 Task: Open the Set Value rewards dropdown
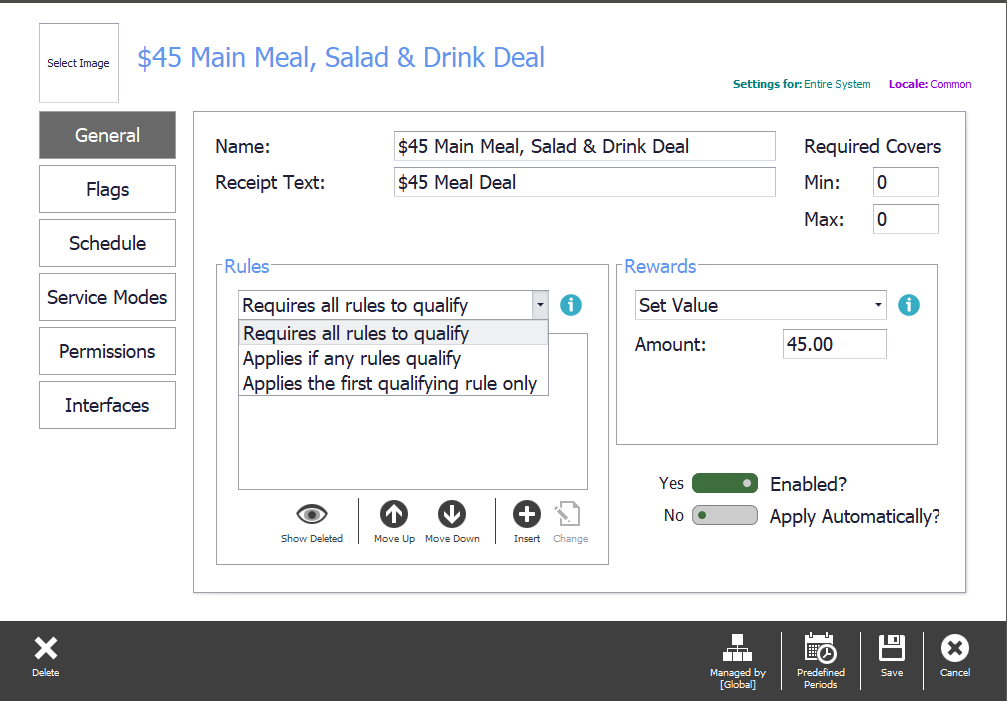point(760,305)
